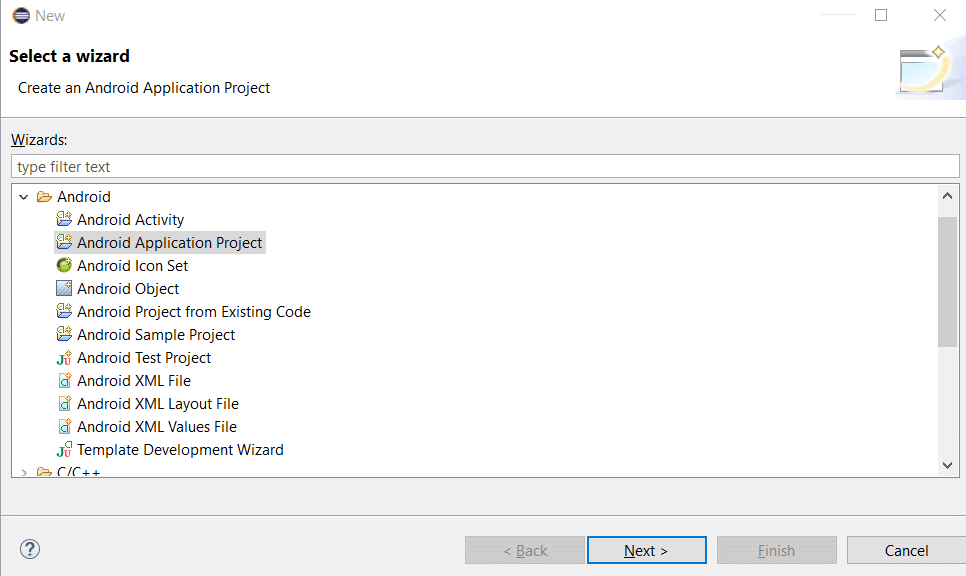Click the Cancel button

click(906, 550)
